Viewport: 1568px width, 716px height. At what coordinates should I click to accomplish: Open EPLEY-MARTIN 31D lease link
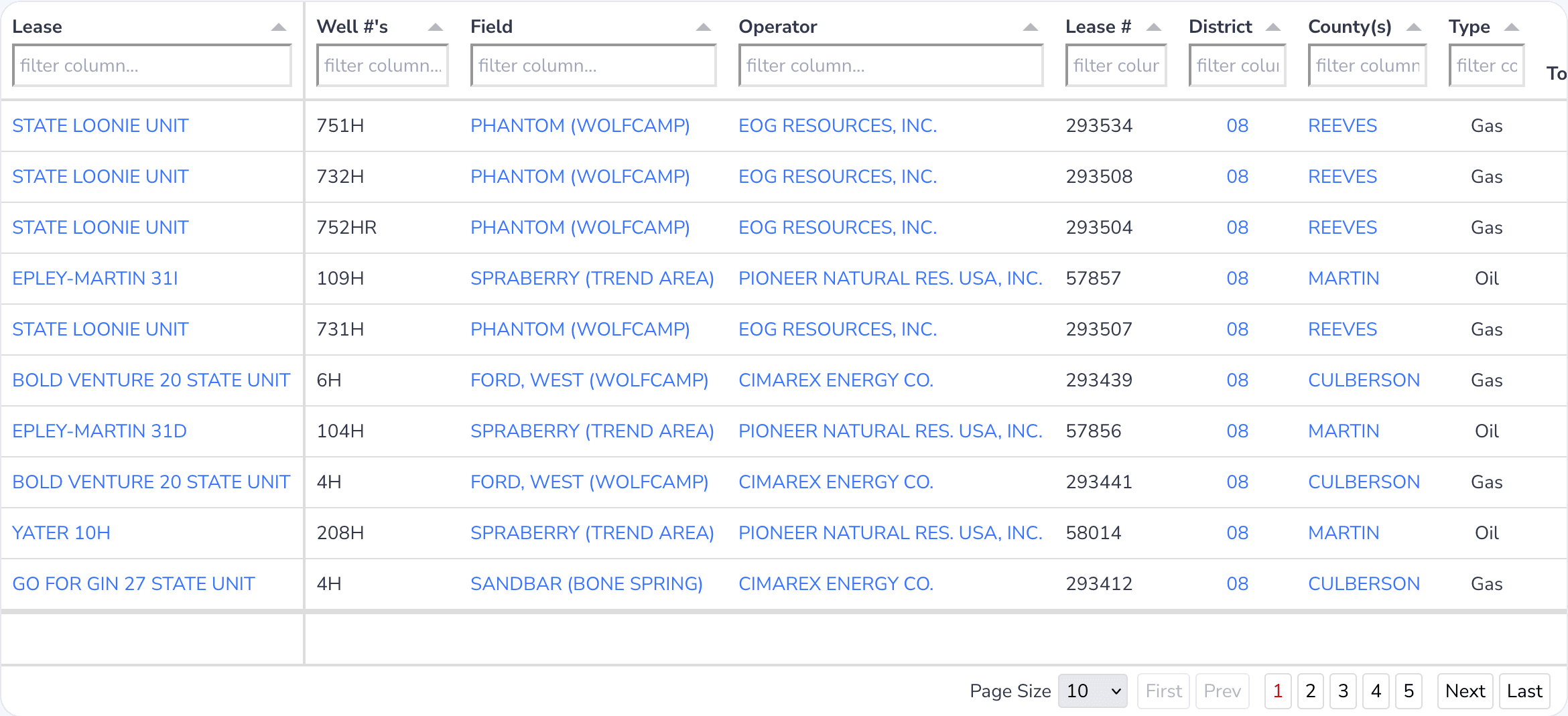click(x=100, y=431)
